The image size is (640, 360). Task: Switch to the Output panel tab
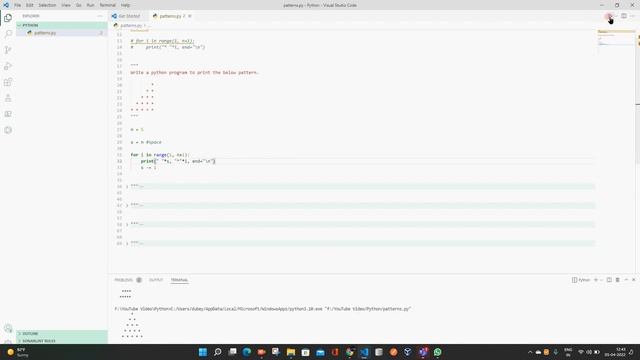coord(156,280)
